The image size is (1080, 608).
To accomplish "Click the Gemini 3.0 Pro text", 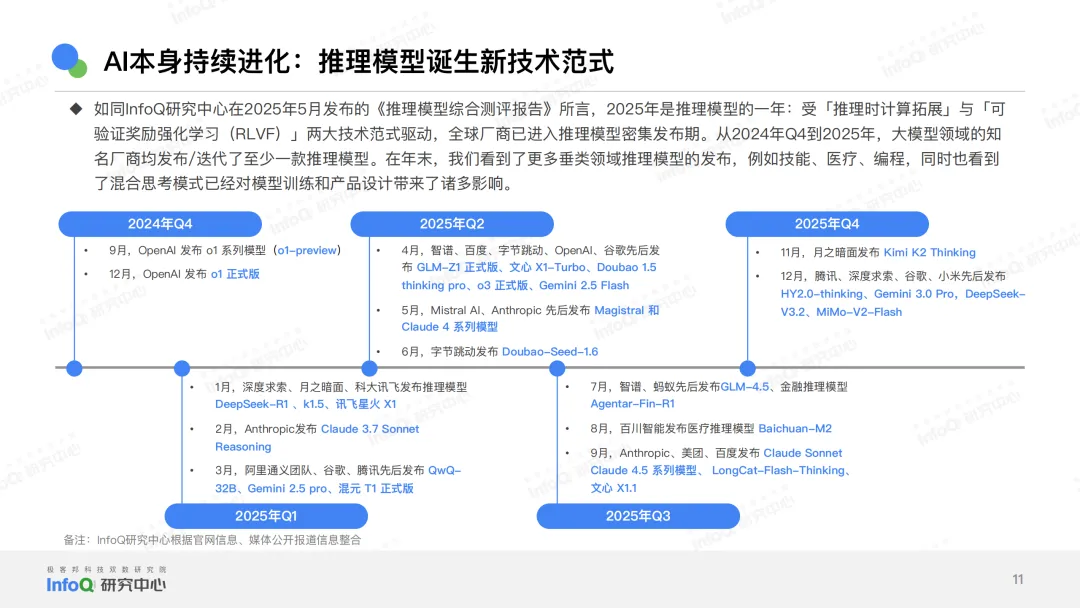I will point(914,294).
